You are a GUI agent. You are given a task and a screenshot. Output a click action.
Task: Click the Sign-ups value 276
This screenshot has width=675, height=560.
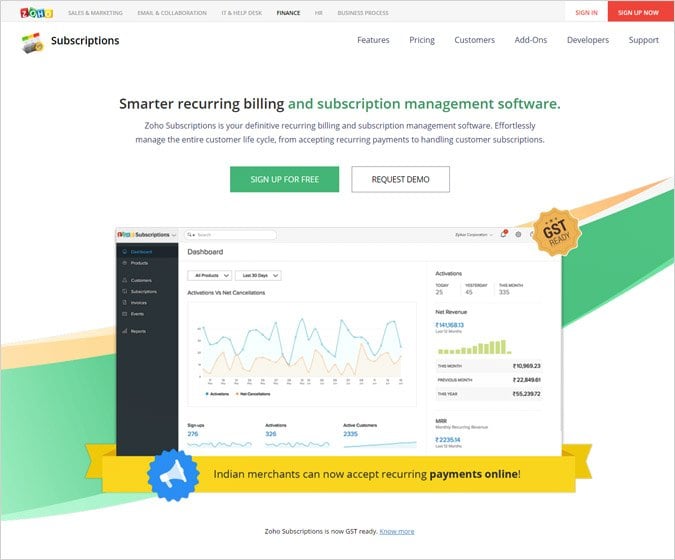(x=193, y=434)
